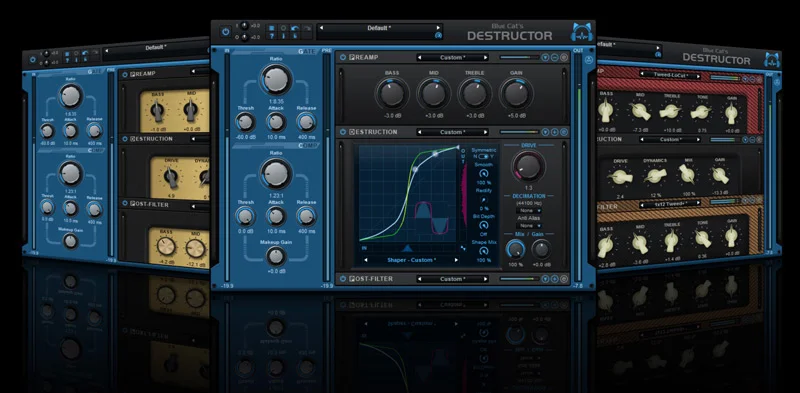The height and width of the screenshot is (393, 800).
Task: Open the Anti Alias None dropdown
Action: 529,226
